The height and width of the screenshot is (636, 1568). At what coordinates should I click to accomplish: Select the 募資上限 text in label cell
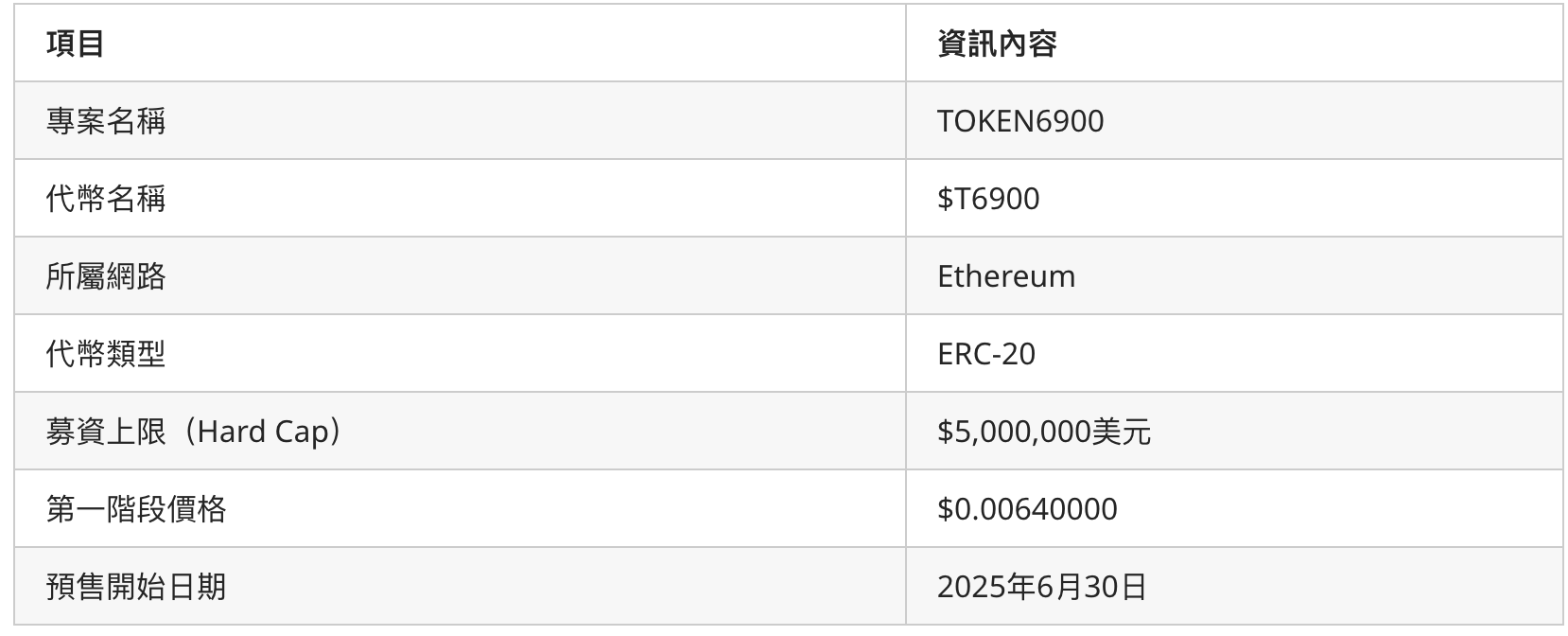coord(106,432)
